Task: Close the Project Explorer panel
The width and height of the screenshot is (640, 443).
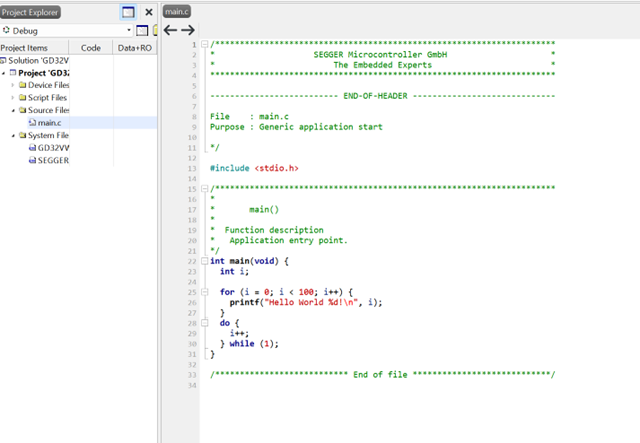Action: [x=149, y=12]
